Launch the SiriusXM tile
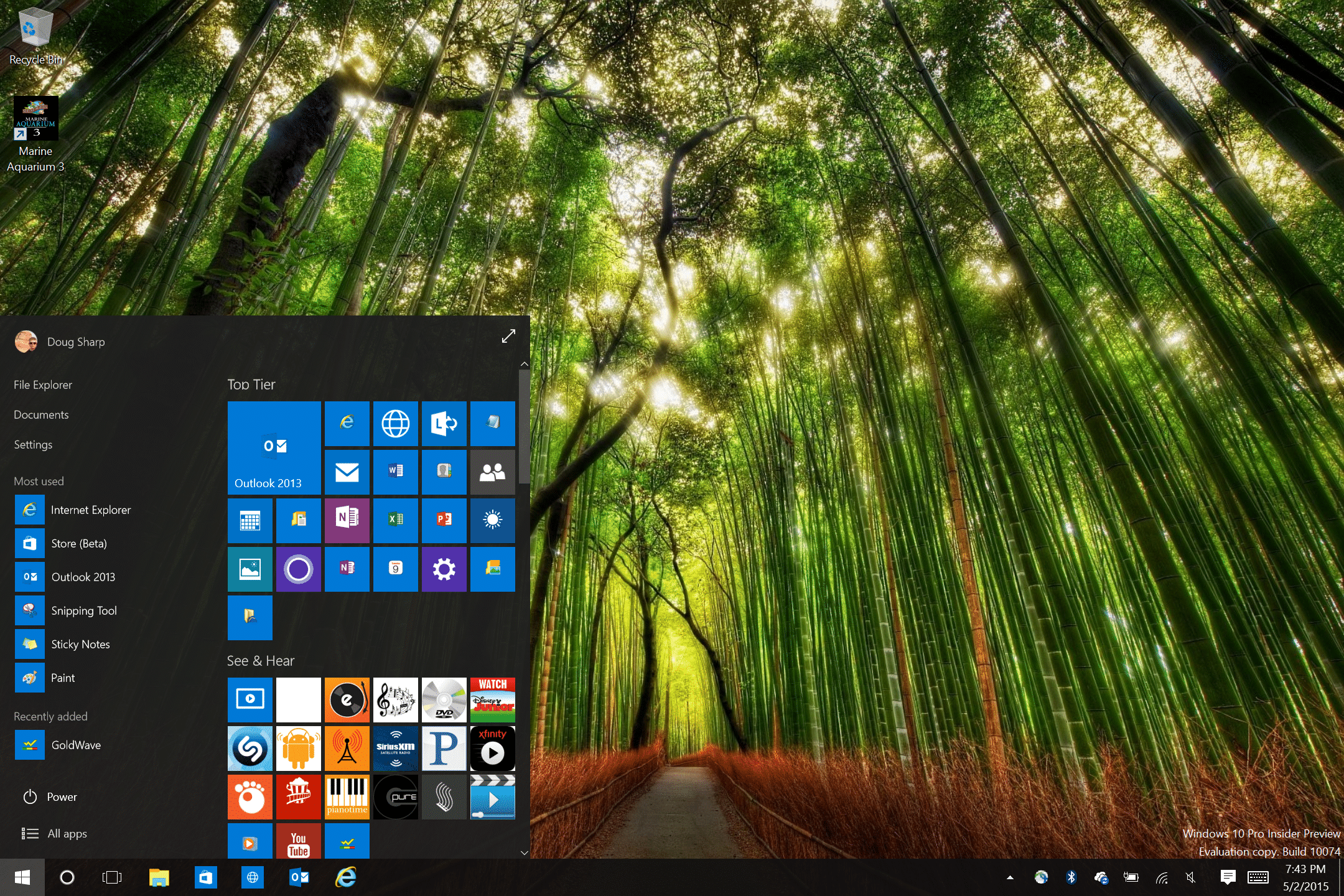 (x=395, y=749)
